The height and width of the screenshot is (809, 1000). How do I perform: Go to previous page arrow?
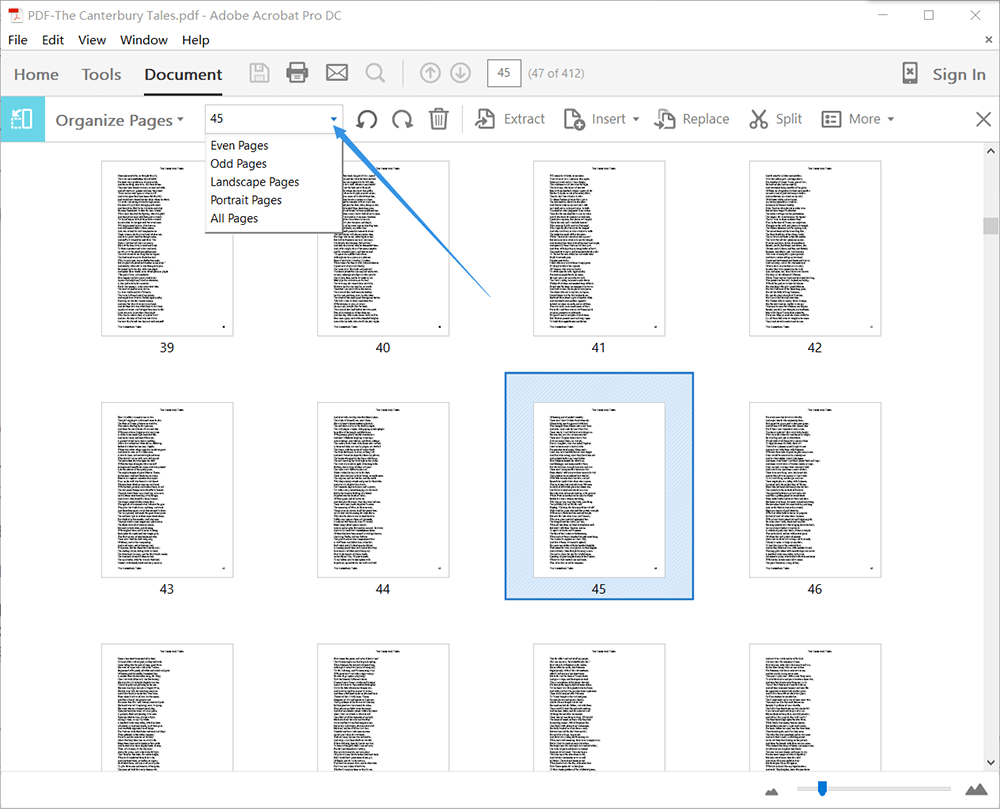coord(430,73)
